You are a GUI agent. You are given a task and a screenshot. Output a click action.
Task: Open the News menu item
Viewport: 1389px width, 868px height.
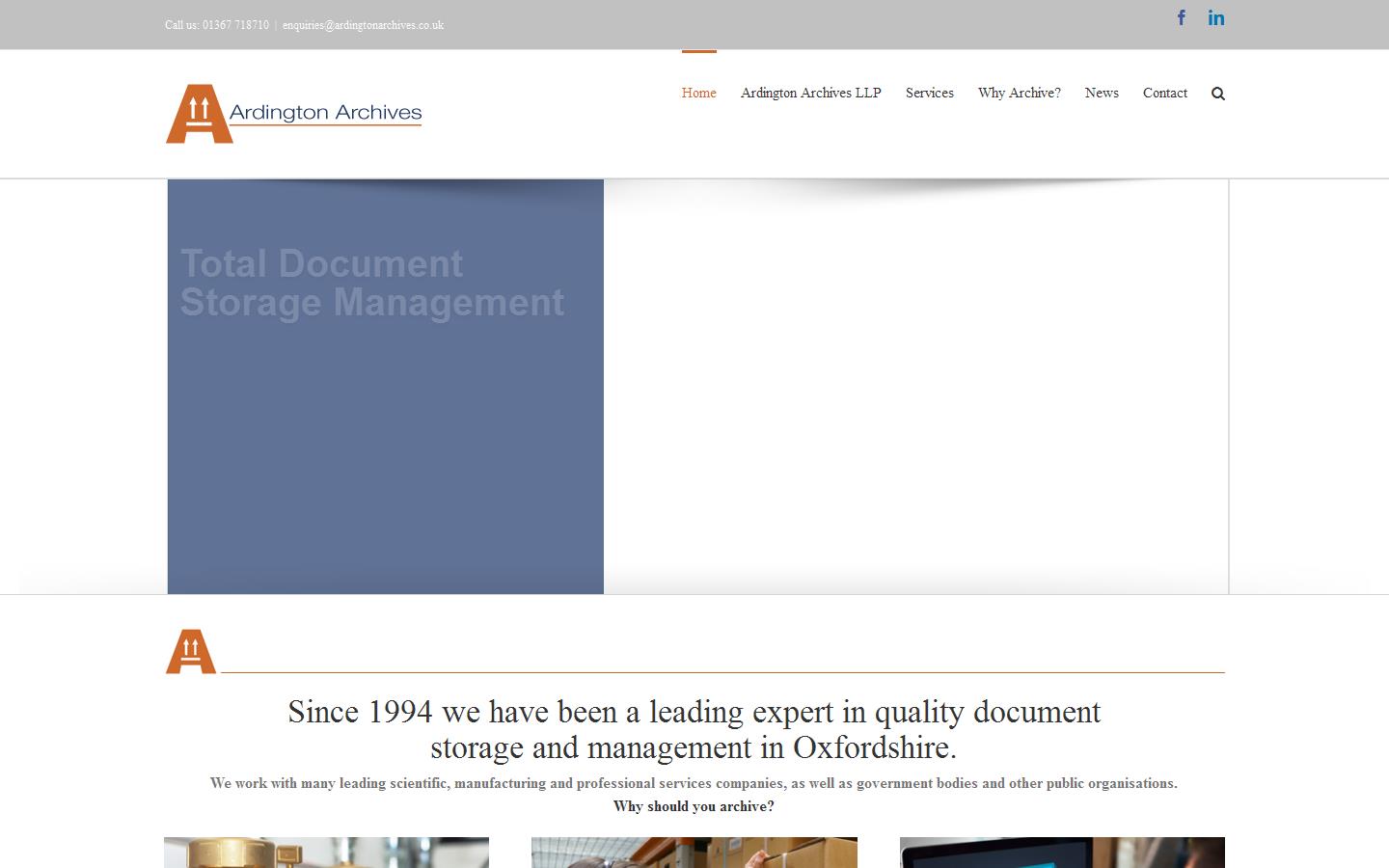[1102, 93]
